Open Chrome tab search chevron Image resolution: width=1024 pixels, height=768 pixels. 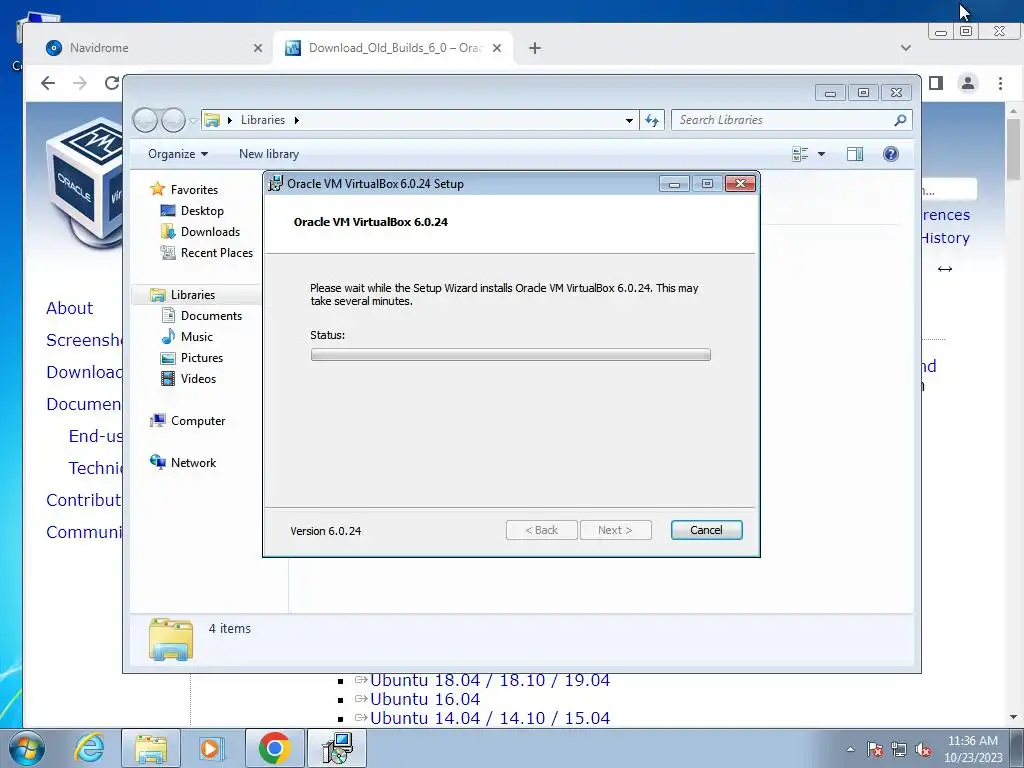(x=906, y=48)
